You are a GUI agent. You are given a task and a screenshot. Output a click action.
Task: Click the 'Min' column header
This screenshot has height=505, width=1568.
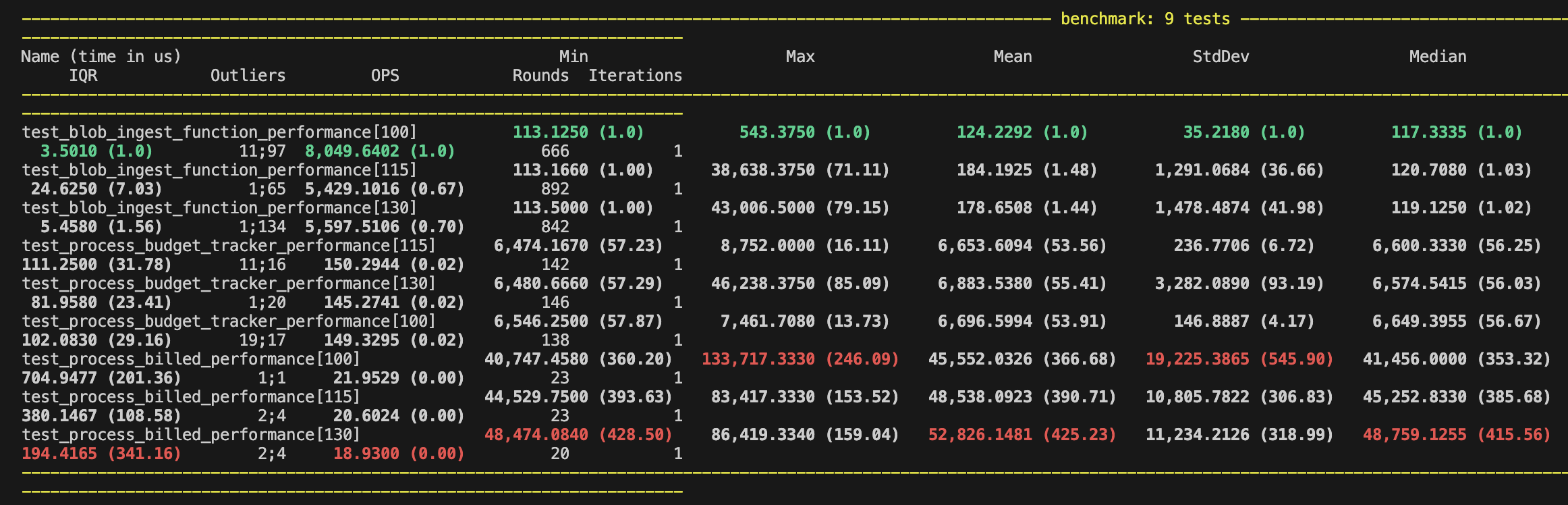(x=573, y=57)
